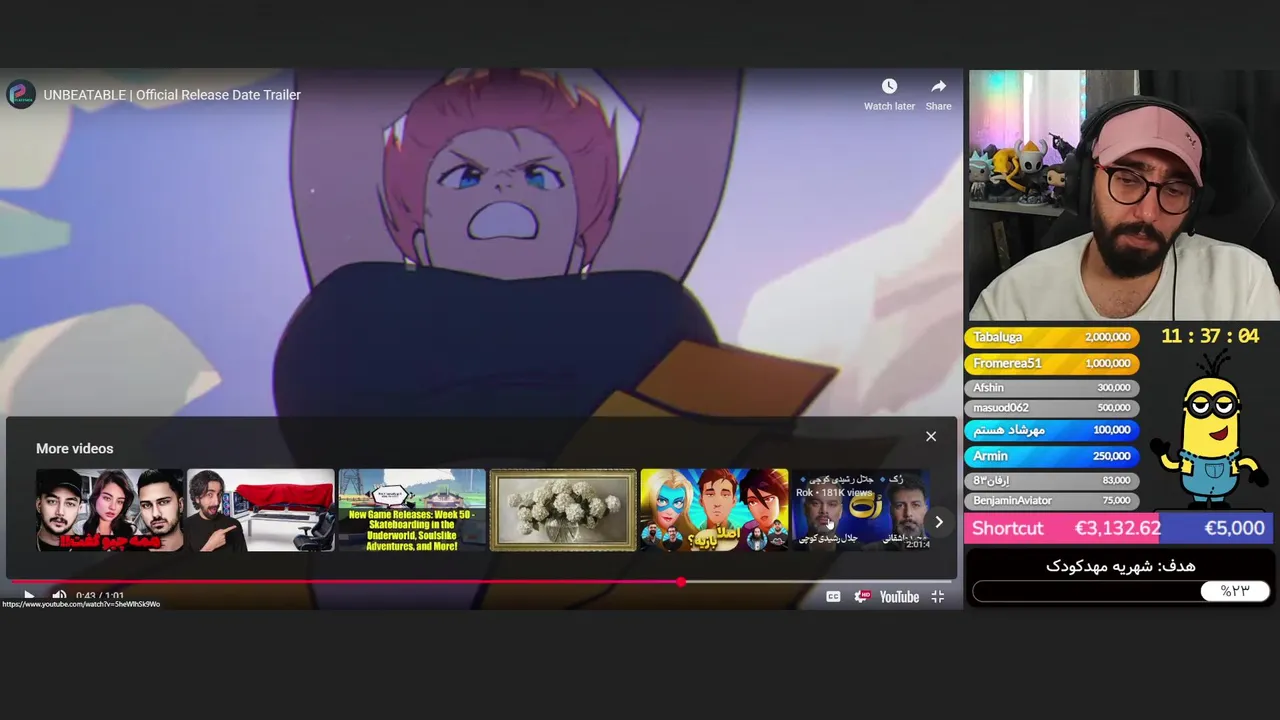The height and width of the screenshot is (720, 1280).
Task: Open New Game Releases Week 50 thumbnail
Action: [x=412, y=510]
